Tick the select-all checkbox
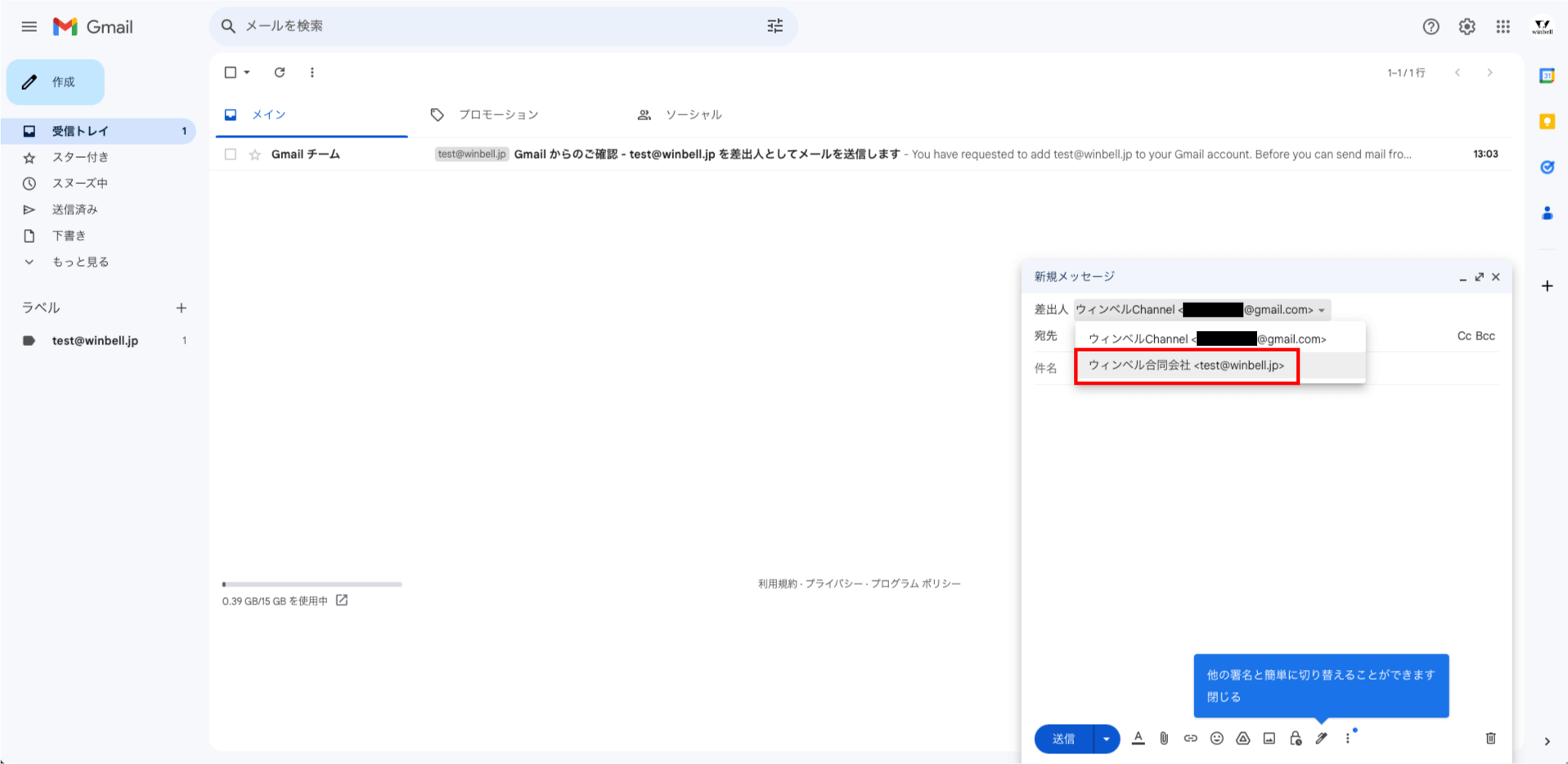 click(x=230, y=72)
